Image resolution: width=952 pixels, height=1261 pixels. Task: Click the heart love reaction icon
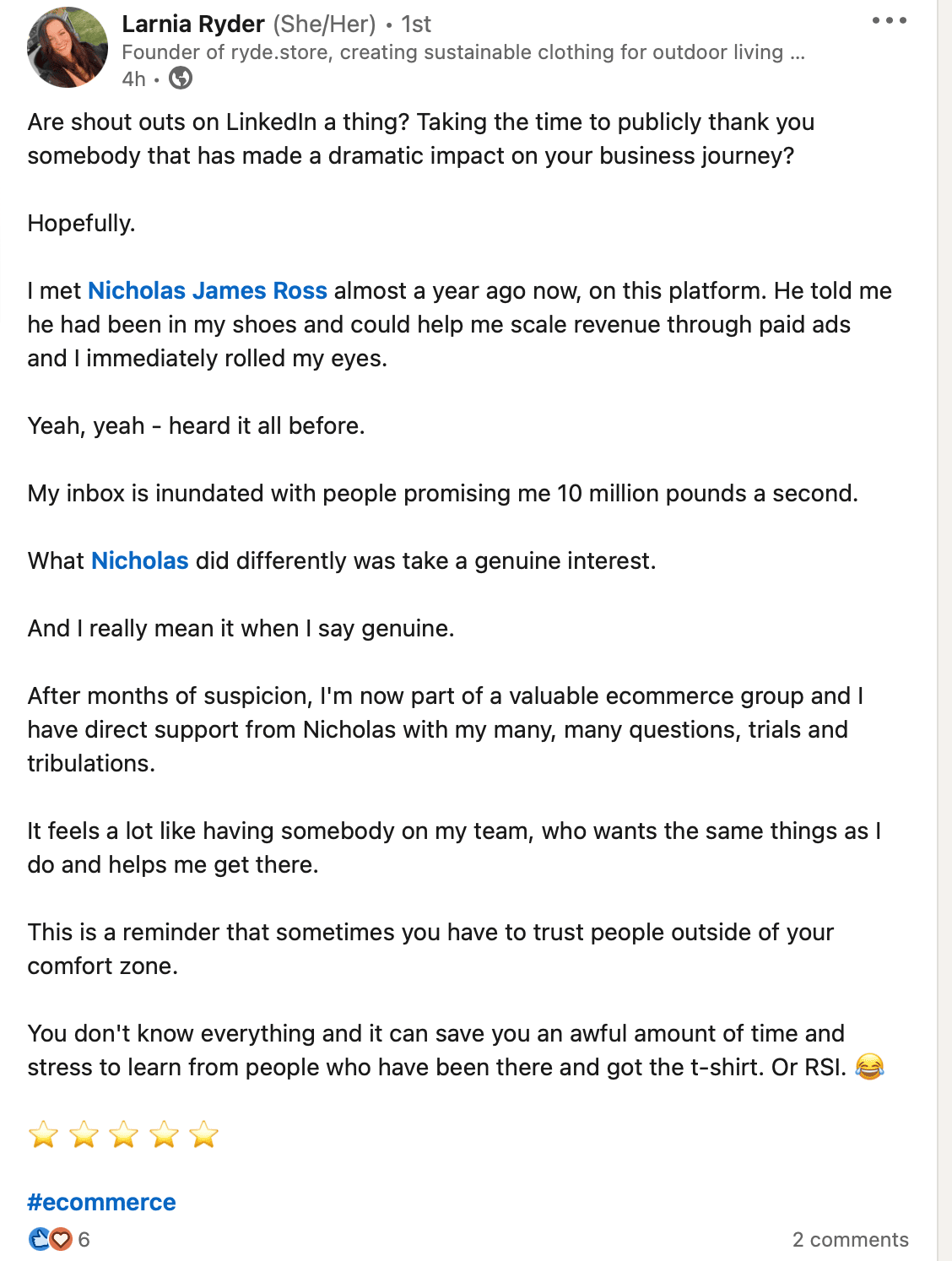click(60, 1239)
